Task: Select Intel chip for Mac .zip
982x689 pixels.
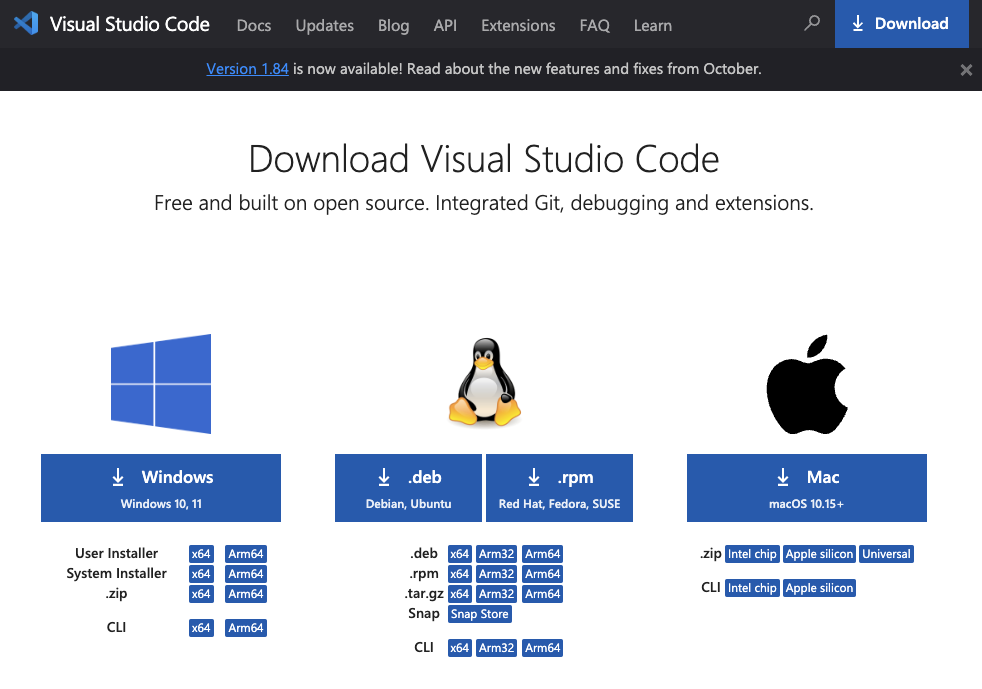Action: tap(752, 554)
